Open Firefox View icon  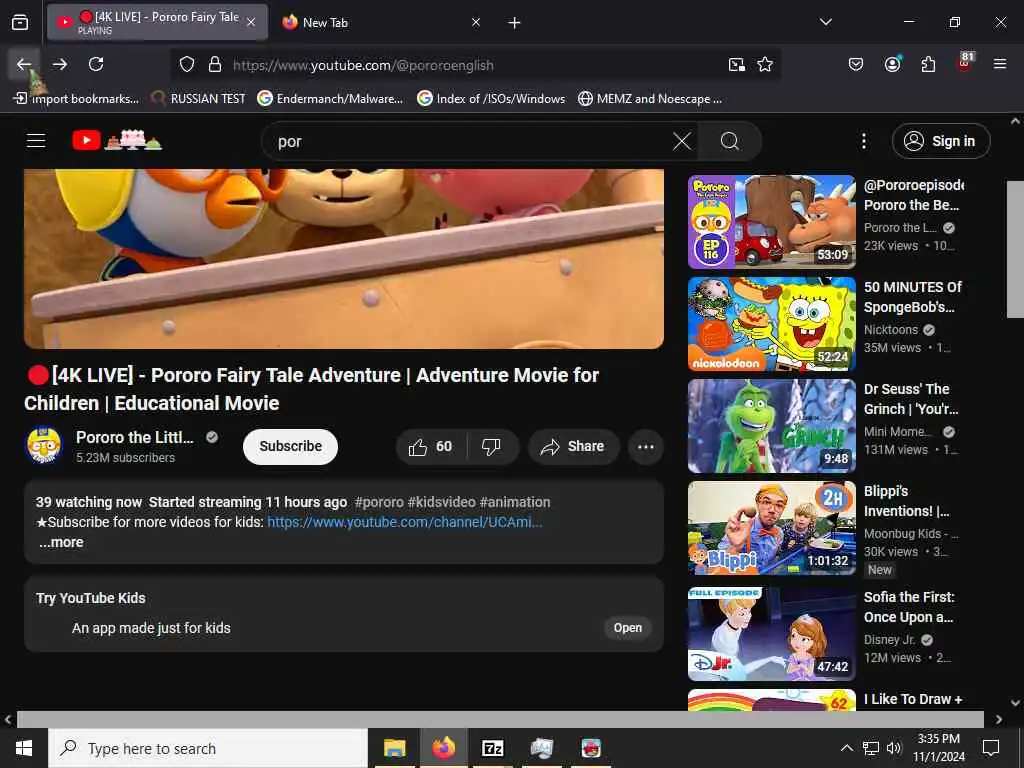pyautogui.click(x=20, y=22)
